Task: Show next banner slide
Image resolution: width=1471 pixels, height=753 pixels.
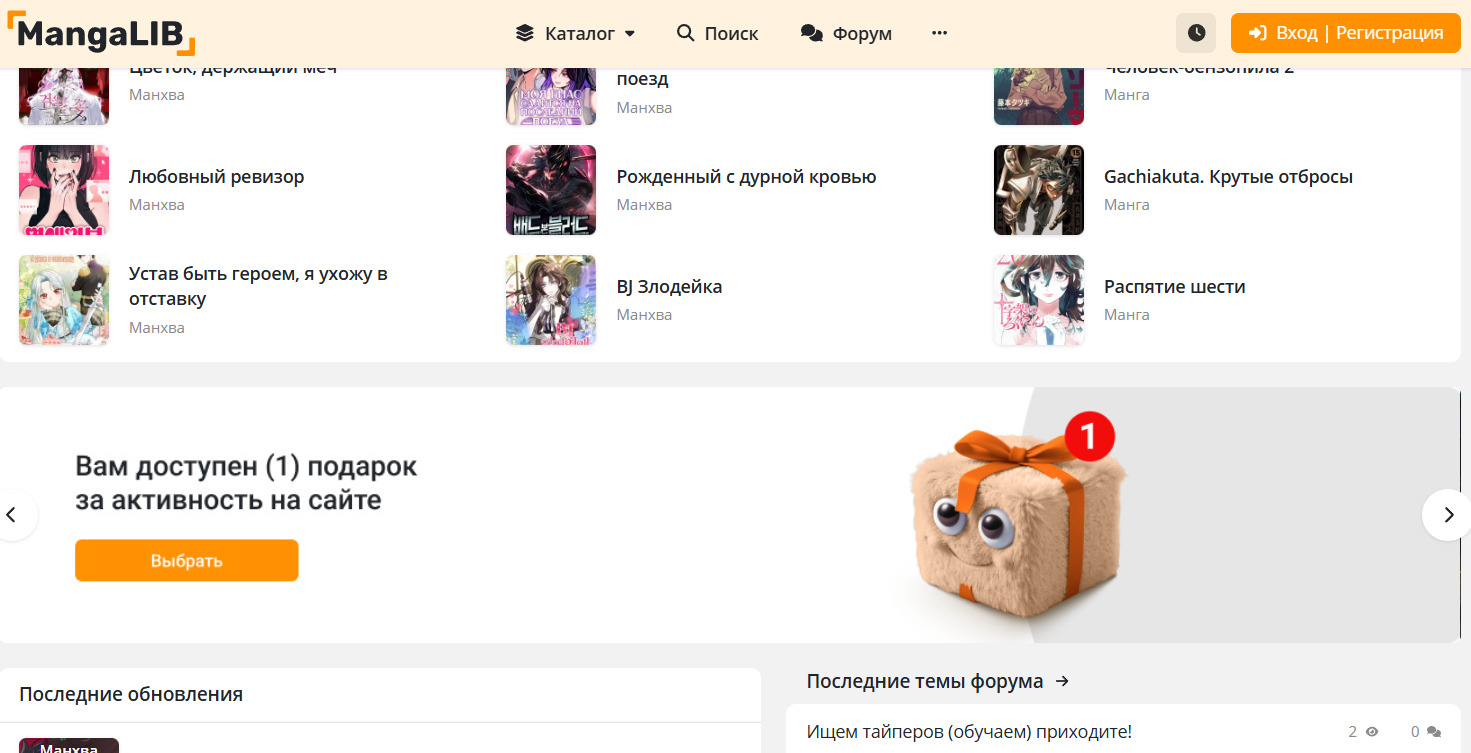Action: coord(1447,515)
